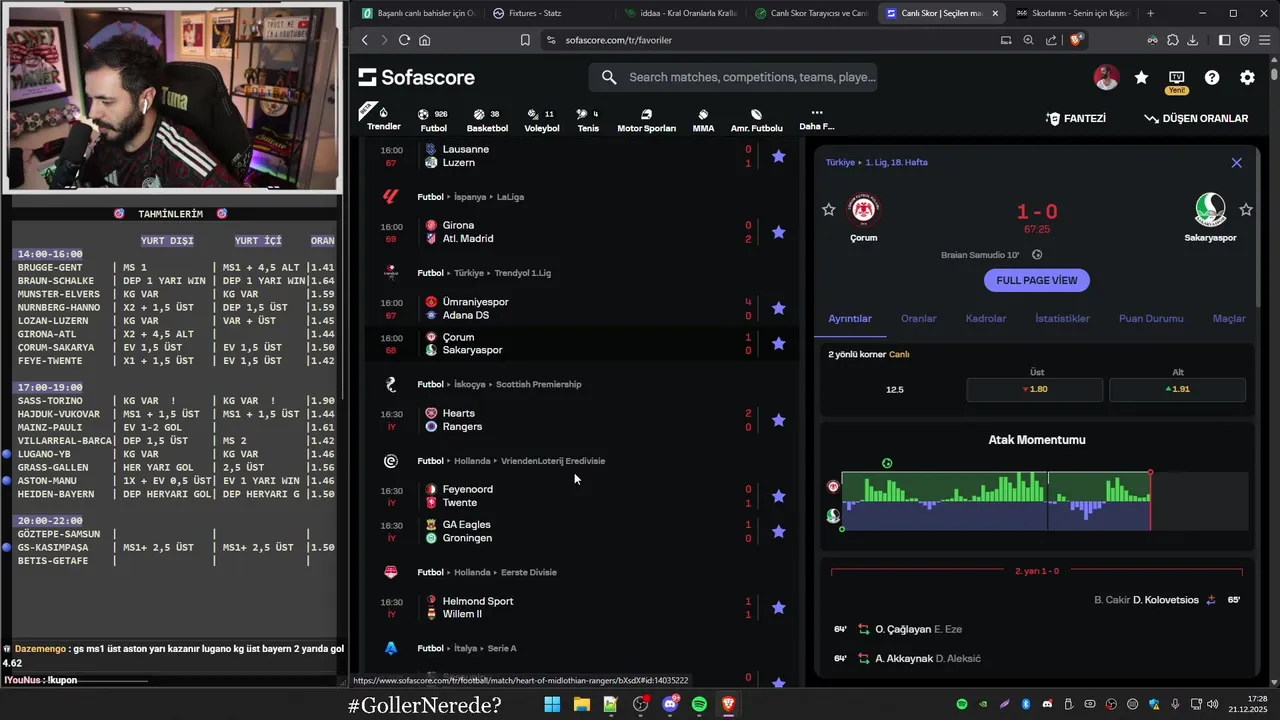1280x720 pixels.
Task: Open Amr. Futbolu category
Action: pyautogui.click(x=756, y=120)
